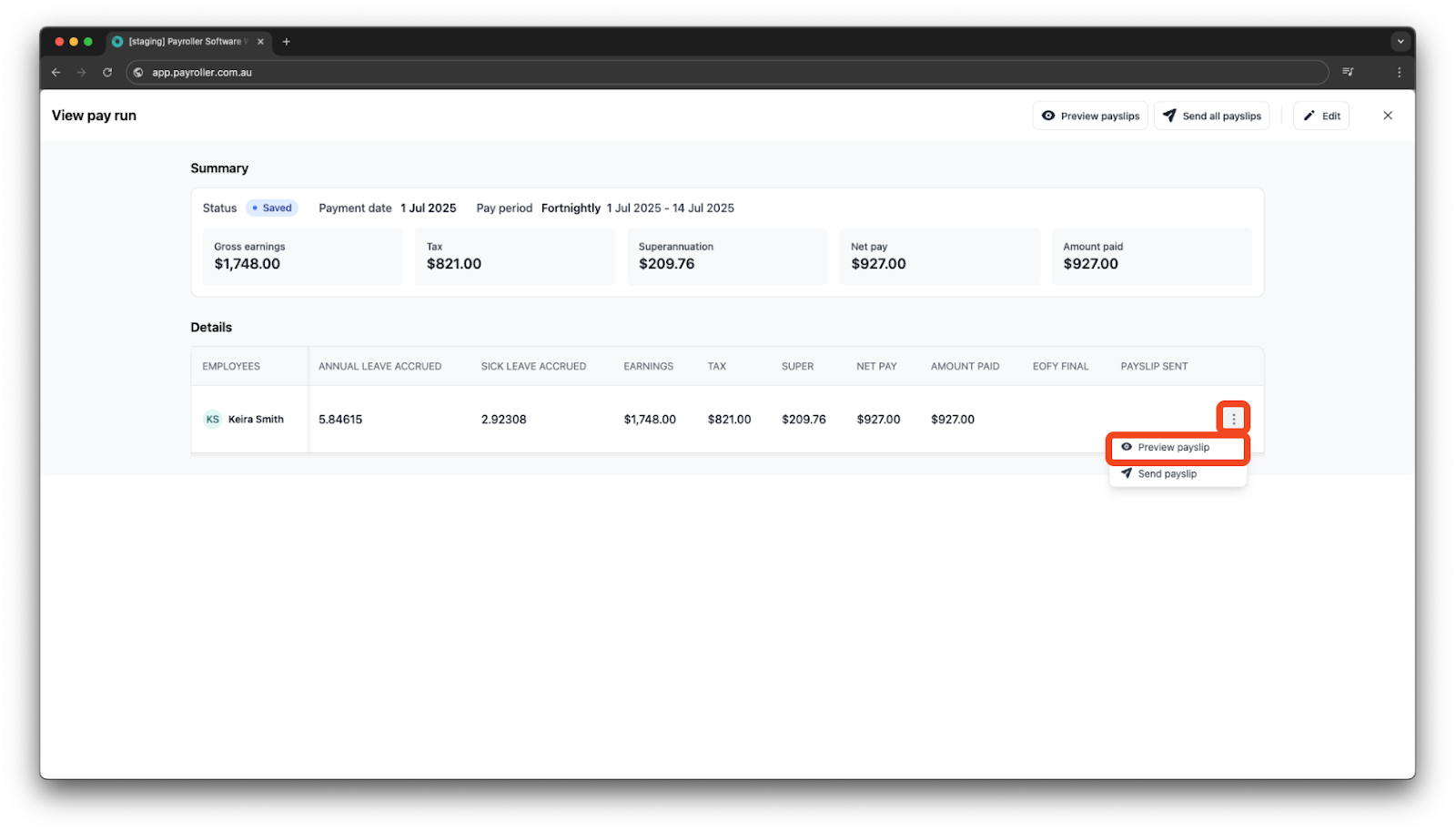Click the NET PAY column header

click(876, 367)
